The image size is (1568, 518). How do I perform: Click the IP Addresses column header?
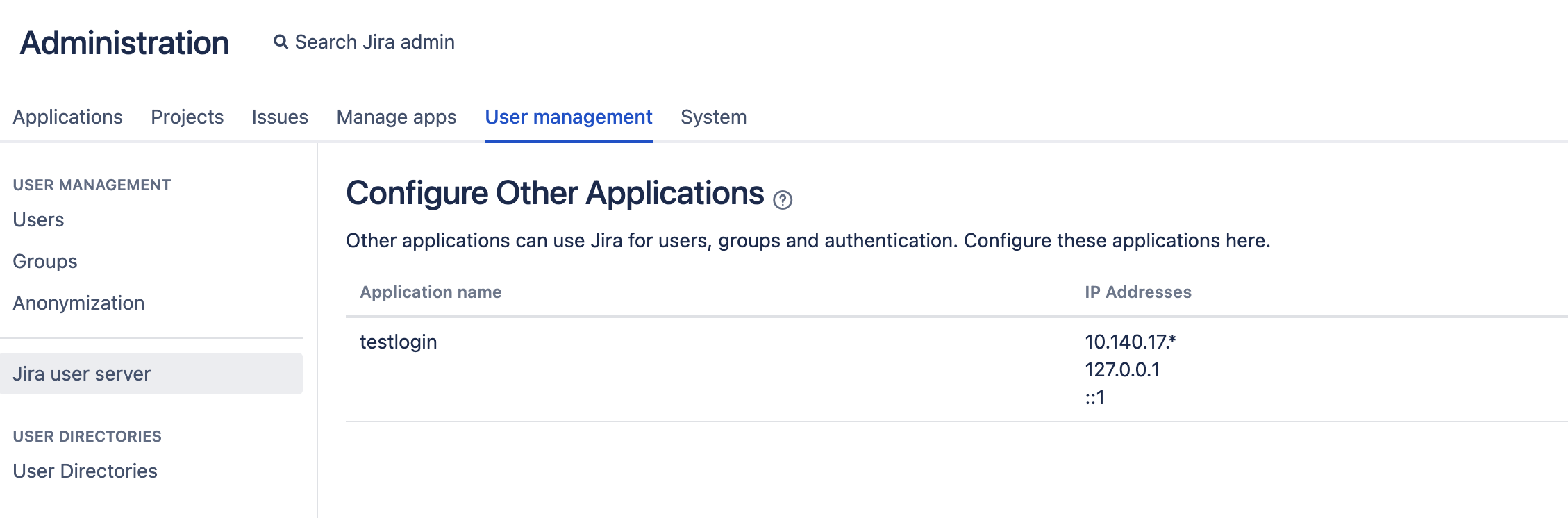(1138, 292)
